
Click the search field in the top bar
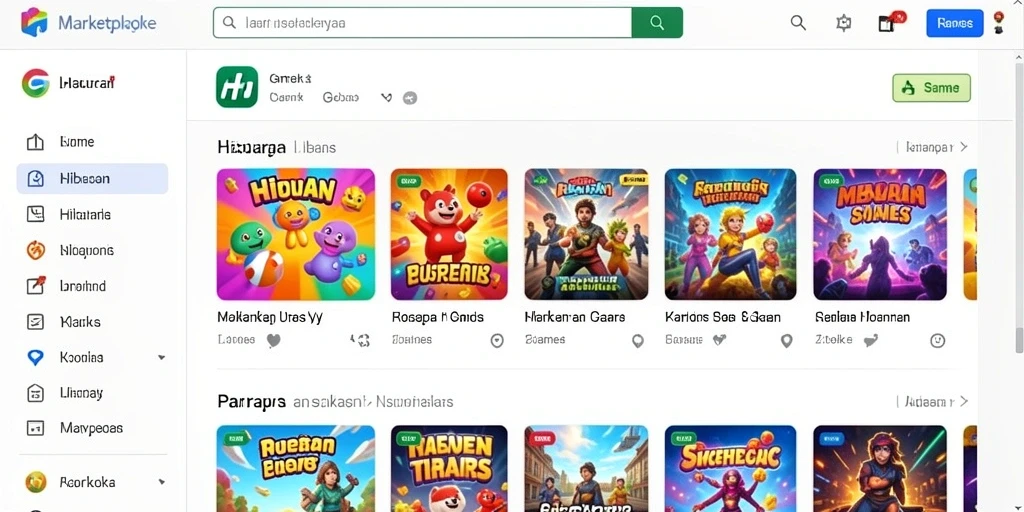423,23
